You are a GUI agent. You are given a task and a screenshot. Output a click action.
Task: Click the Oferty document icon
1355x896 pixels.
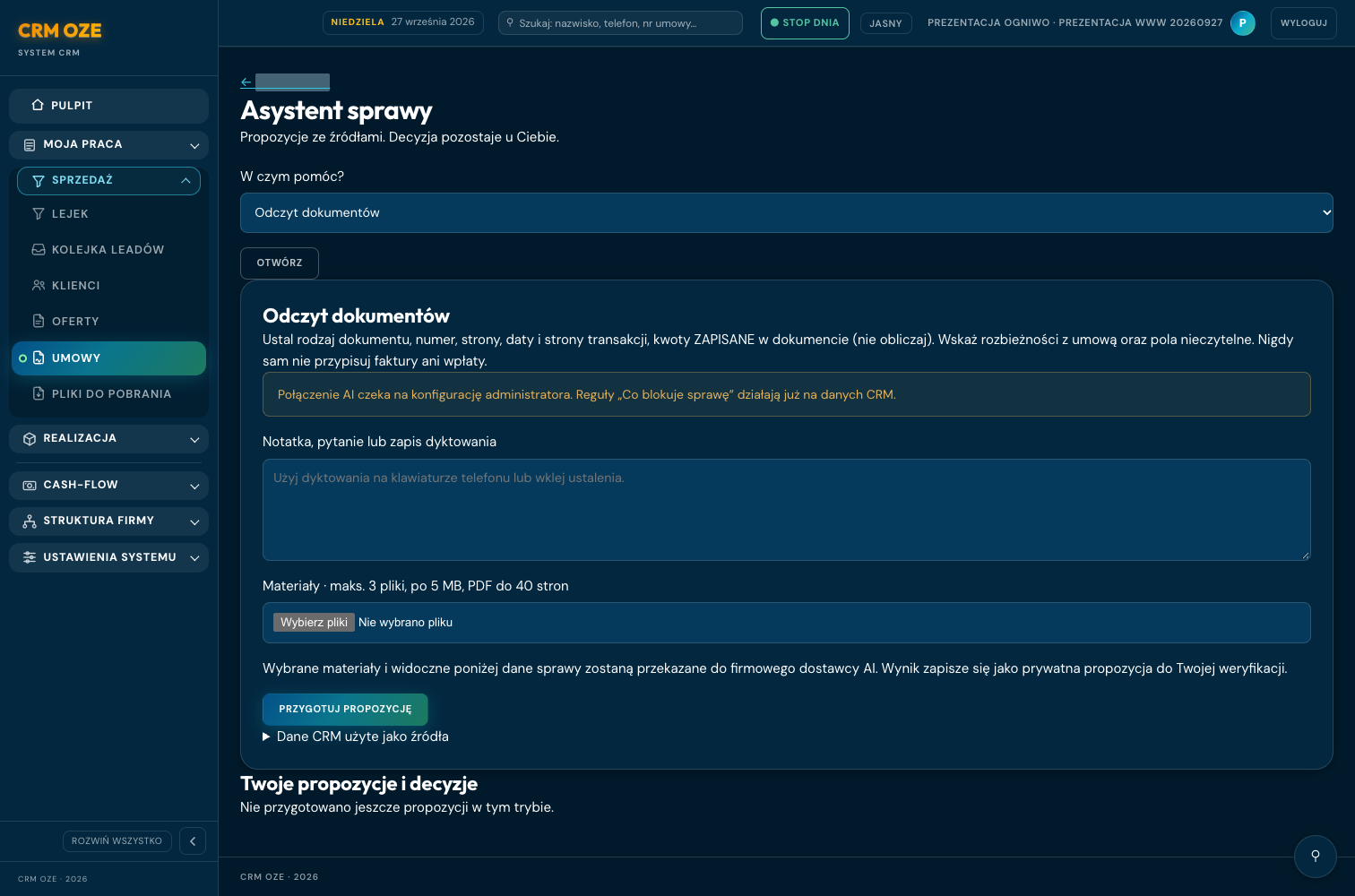click(x=39, y=322)
